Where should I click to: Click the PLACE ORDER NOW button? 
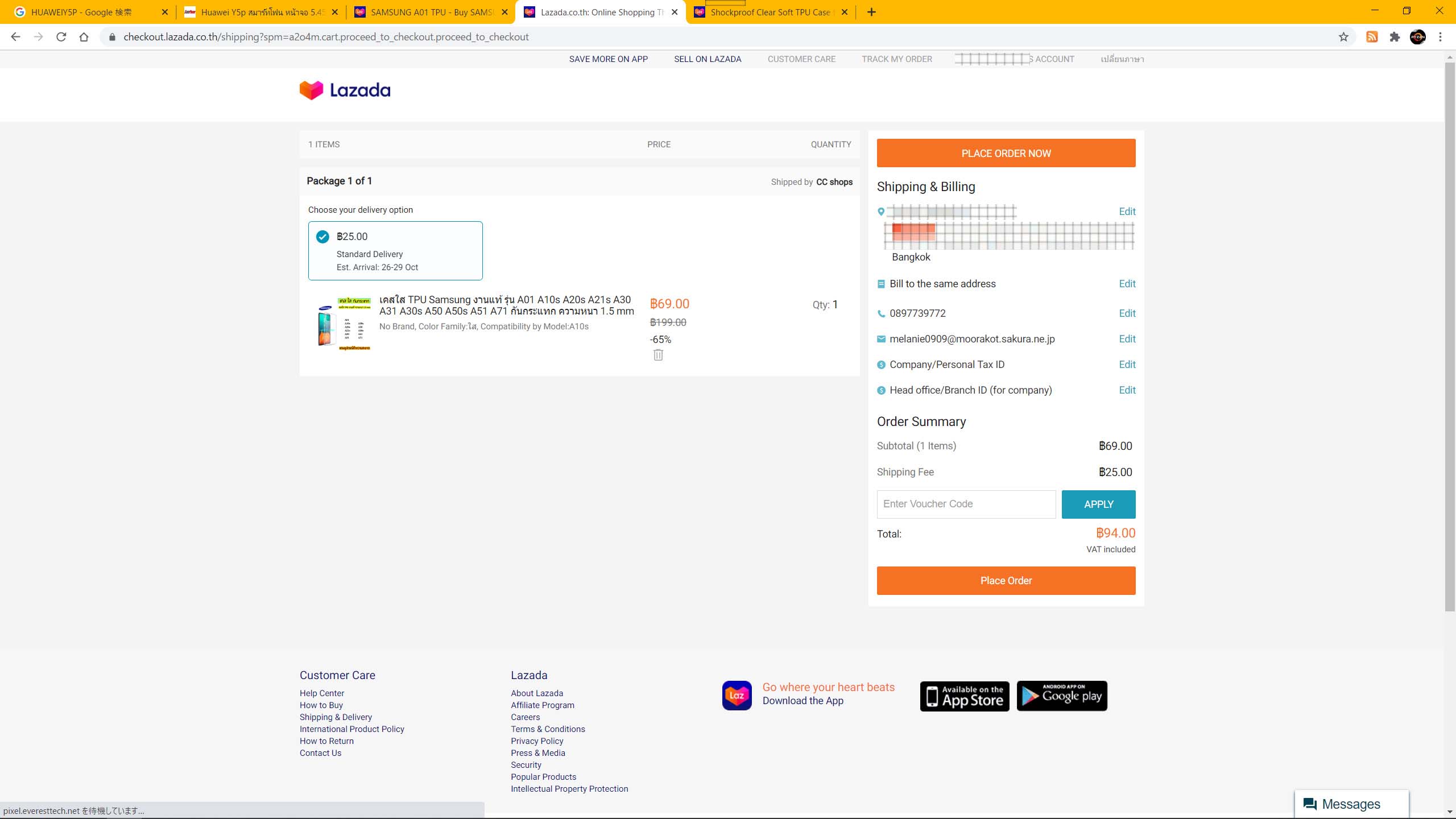[x=1006, y=153]
